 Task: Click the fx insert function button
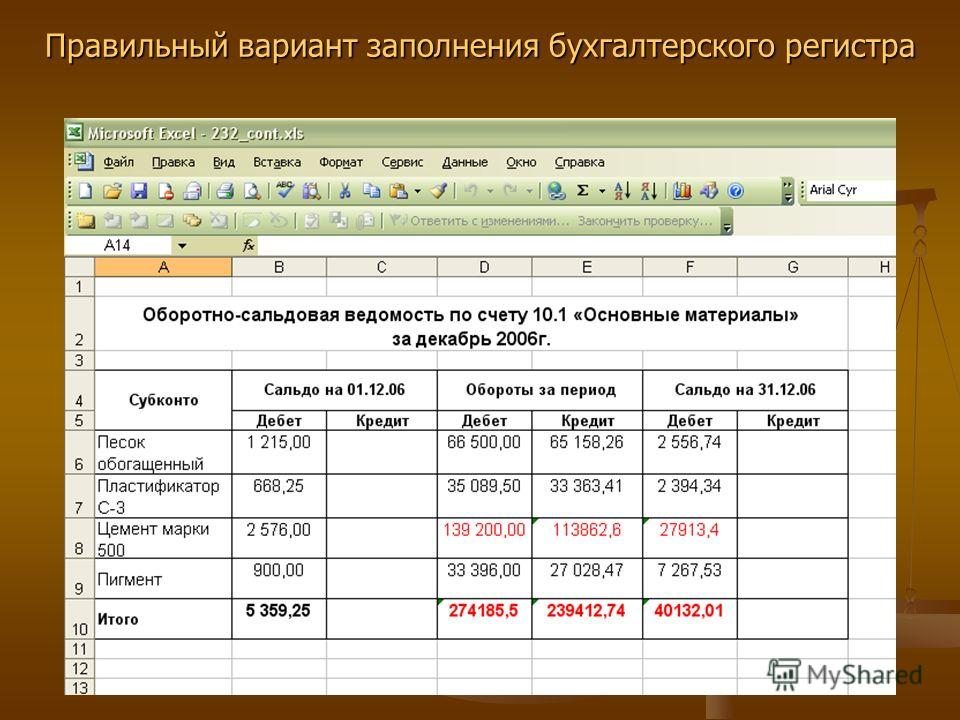tap(248, 246)
